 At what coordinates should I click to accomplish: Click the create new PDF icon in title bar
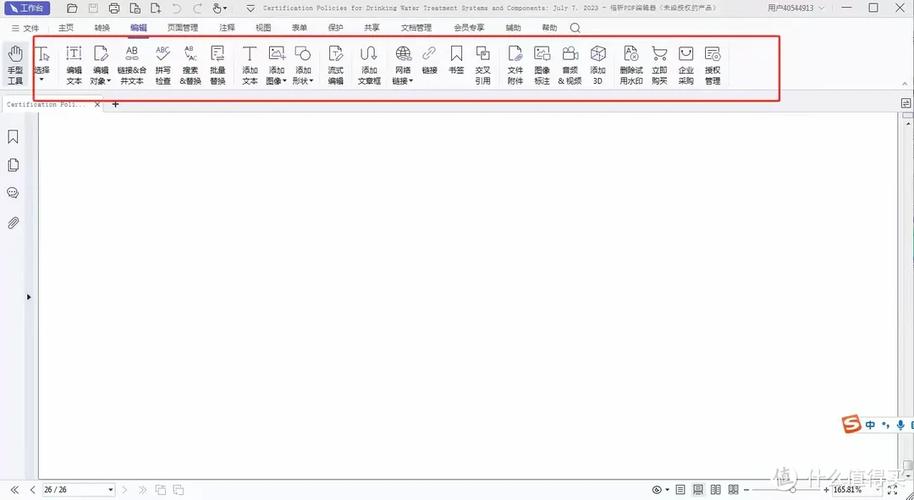point(156,8)
